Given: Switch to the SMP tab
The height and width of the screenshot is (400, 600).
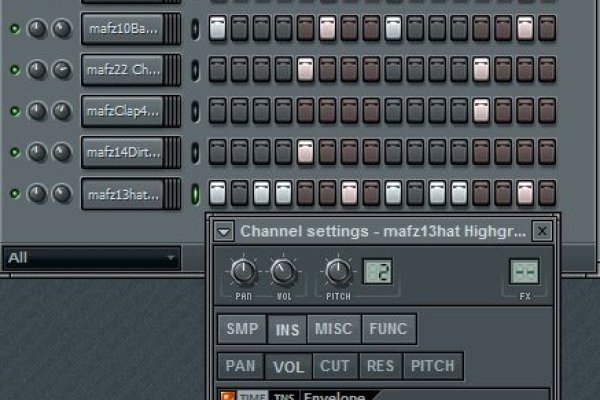Looking at the screenshot, I should (x=241, y=329).
